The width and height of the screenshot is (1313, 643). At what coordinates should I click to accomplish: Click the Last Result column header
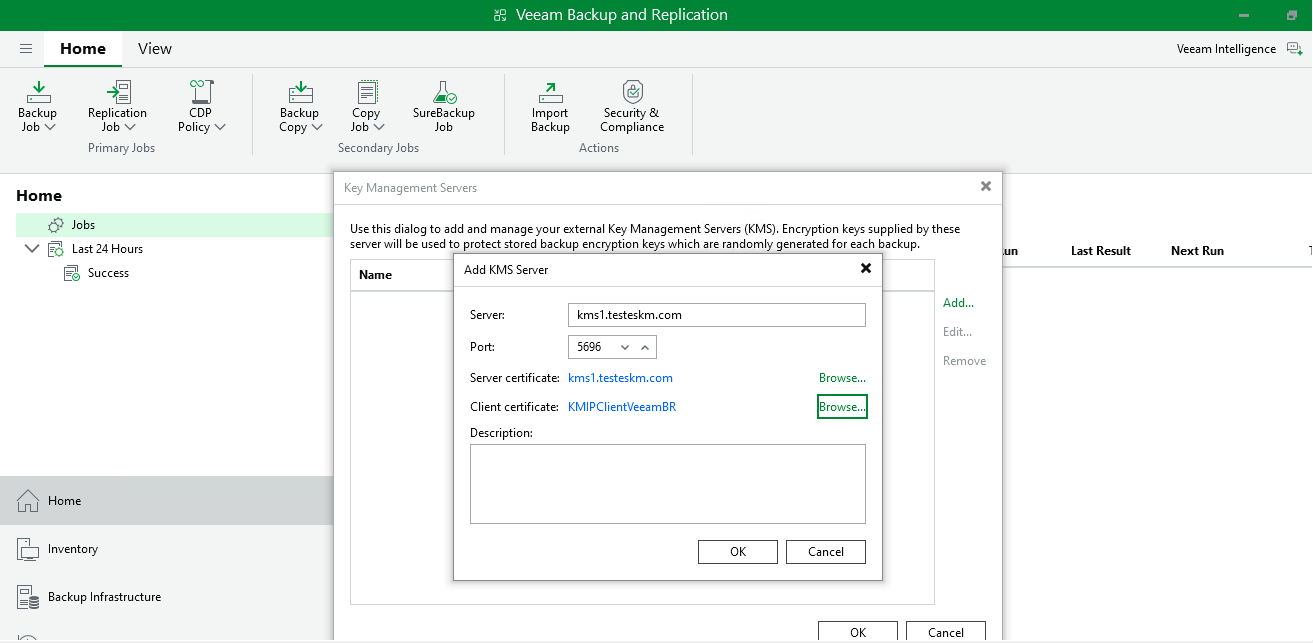[1101, 251]
